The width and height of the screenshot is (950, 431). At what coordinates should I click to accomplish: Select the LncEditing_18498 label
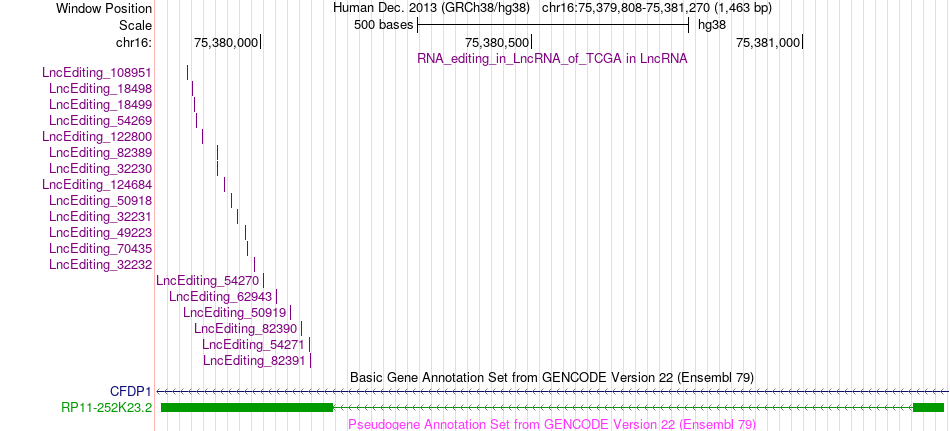(x=101, y=89)
